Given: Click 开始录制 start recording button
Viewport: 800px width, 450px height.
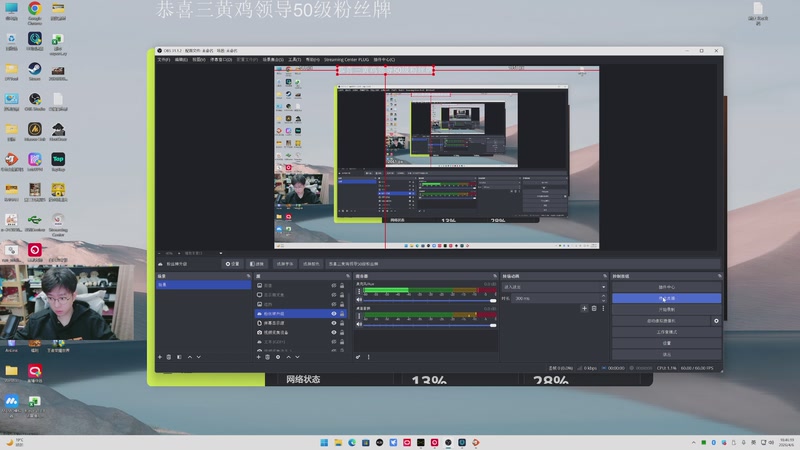Looking at the screenshot, I should click(x=666, y=310).
